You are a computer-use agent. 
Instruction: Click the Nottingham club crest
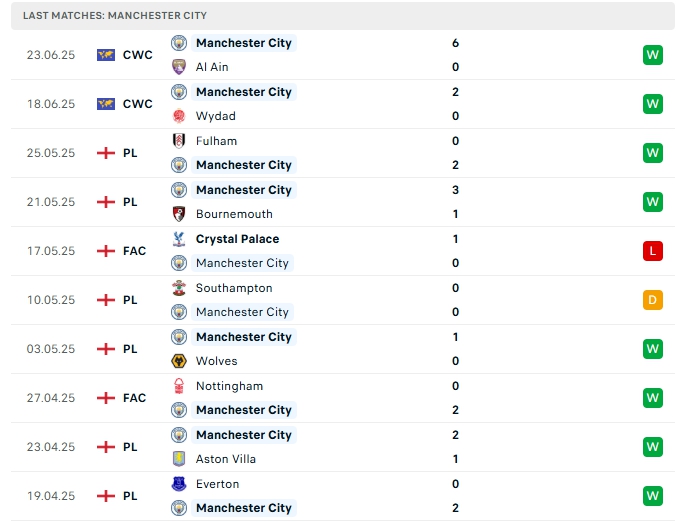pyautogui.click(x=179, y=386)
